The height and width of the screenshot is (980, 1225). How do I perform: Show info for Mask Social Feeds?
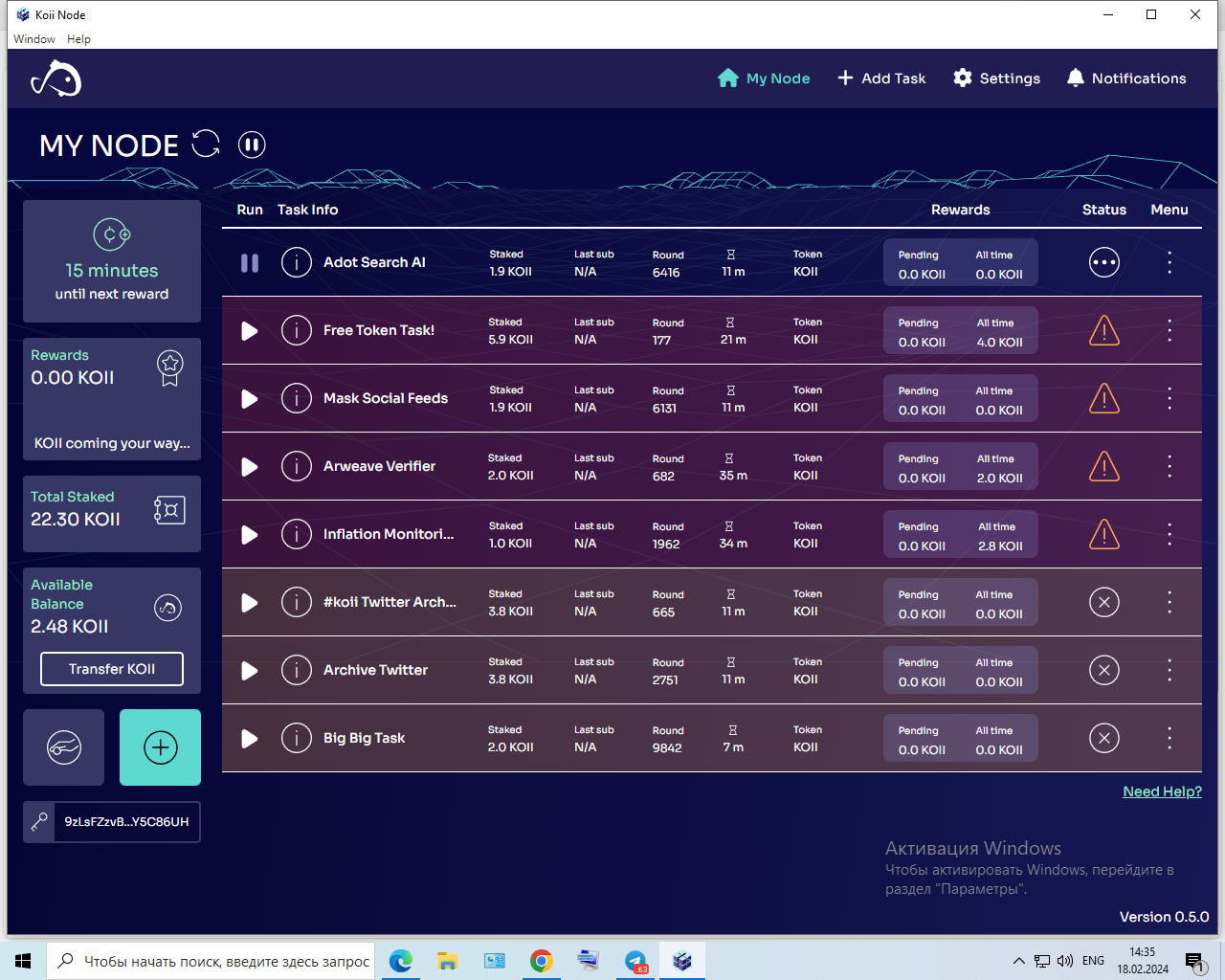point(297,398)
